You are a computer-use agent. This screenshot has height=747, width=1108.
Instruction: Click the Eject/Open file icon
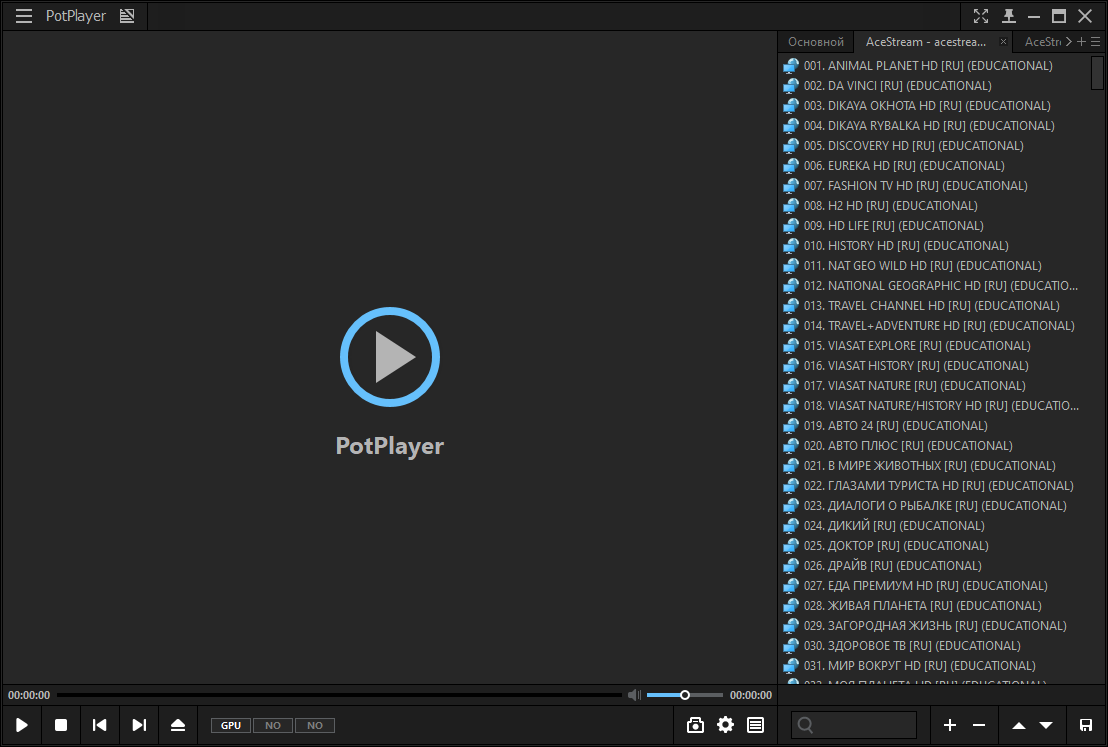click(178, 725)
